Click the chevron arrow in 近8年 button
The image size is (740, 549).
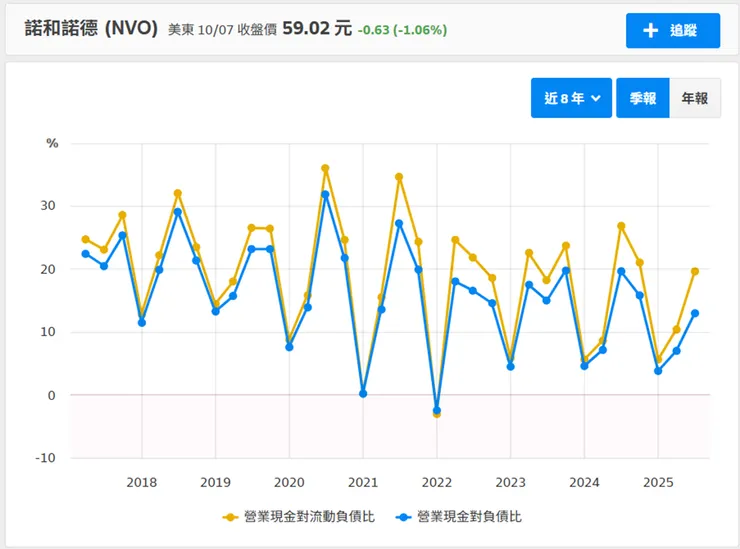596,98
